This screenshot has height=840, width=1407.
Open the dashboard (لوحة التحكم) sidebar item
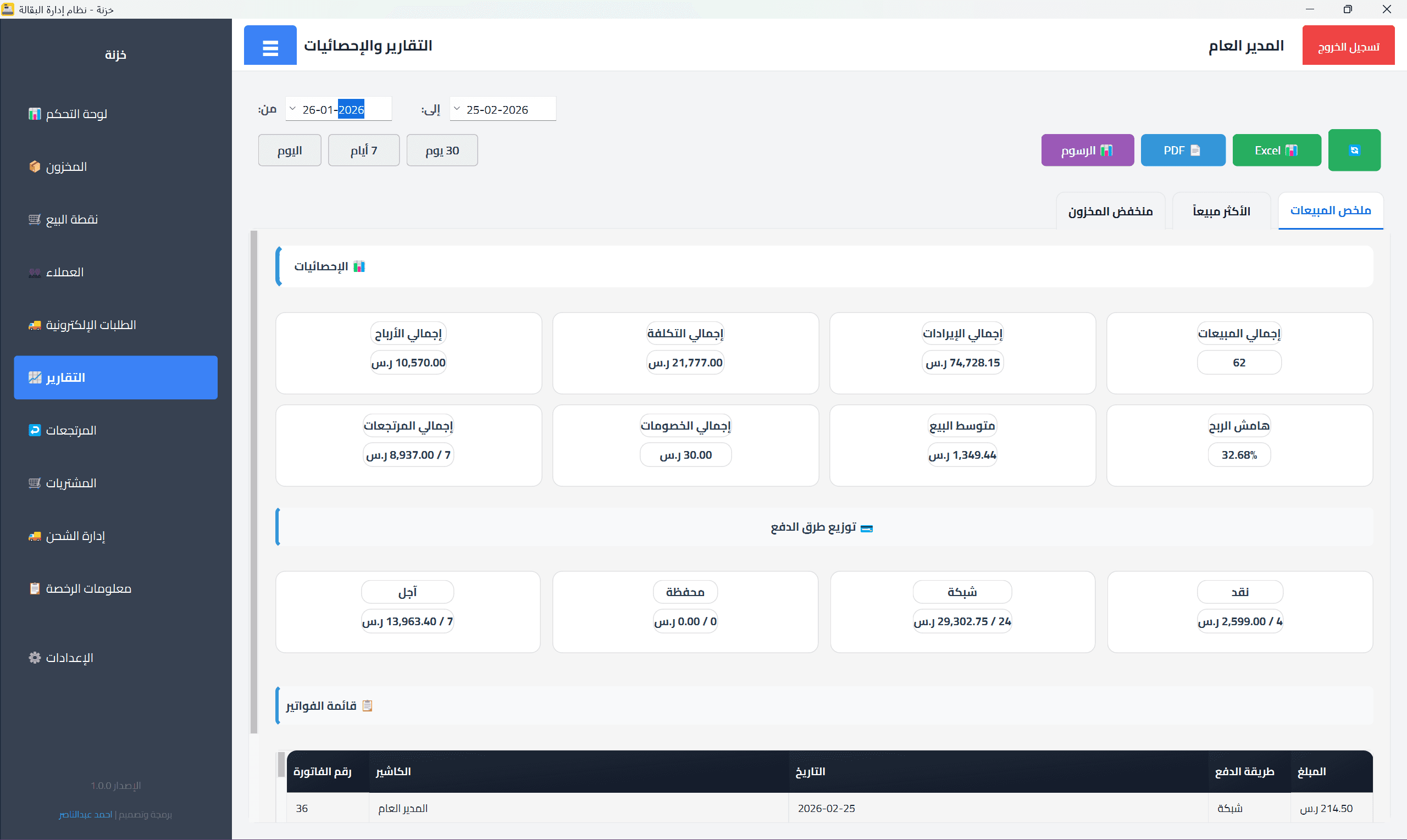point(76,114)
